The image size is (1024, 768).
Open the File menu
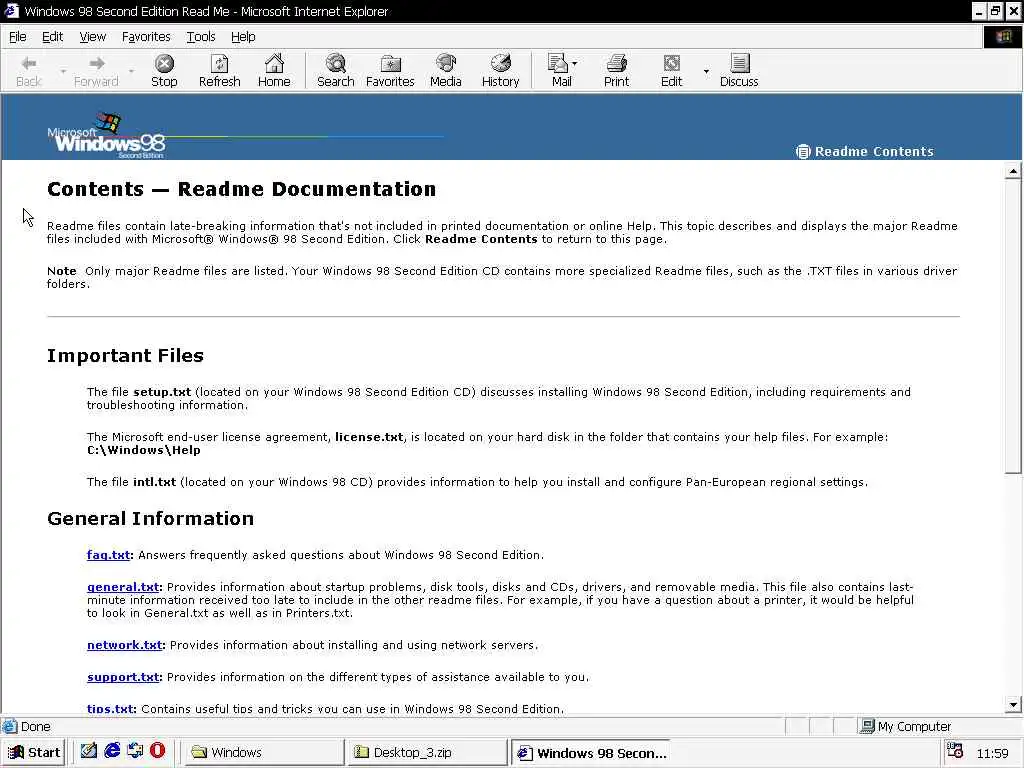click(18, 37)
